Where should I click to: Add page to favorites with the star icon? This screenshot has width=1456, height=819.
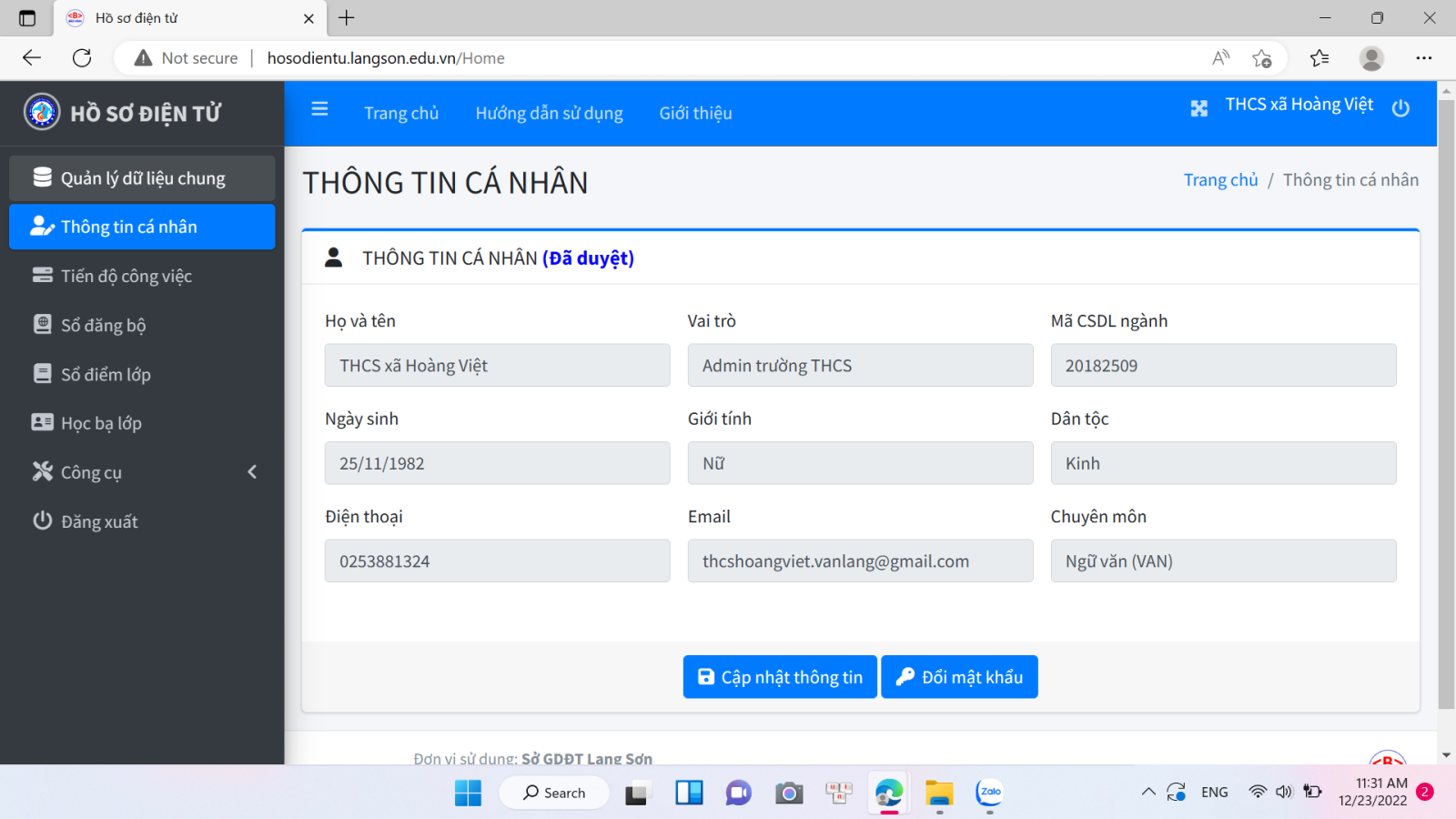click(1261, 58)
